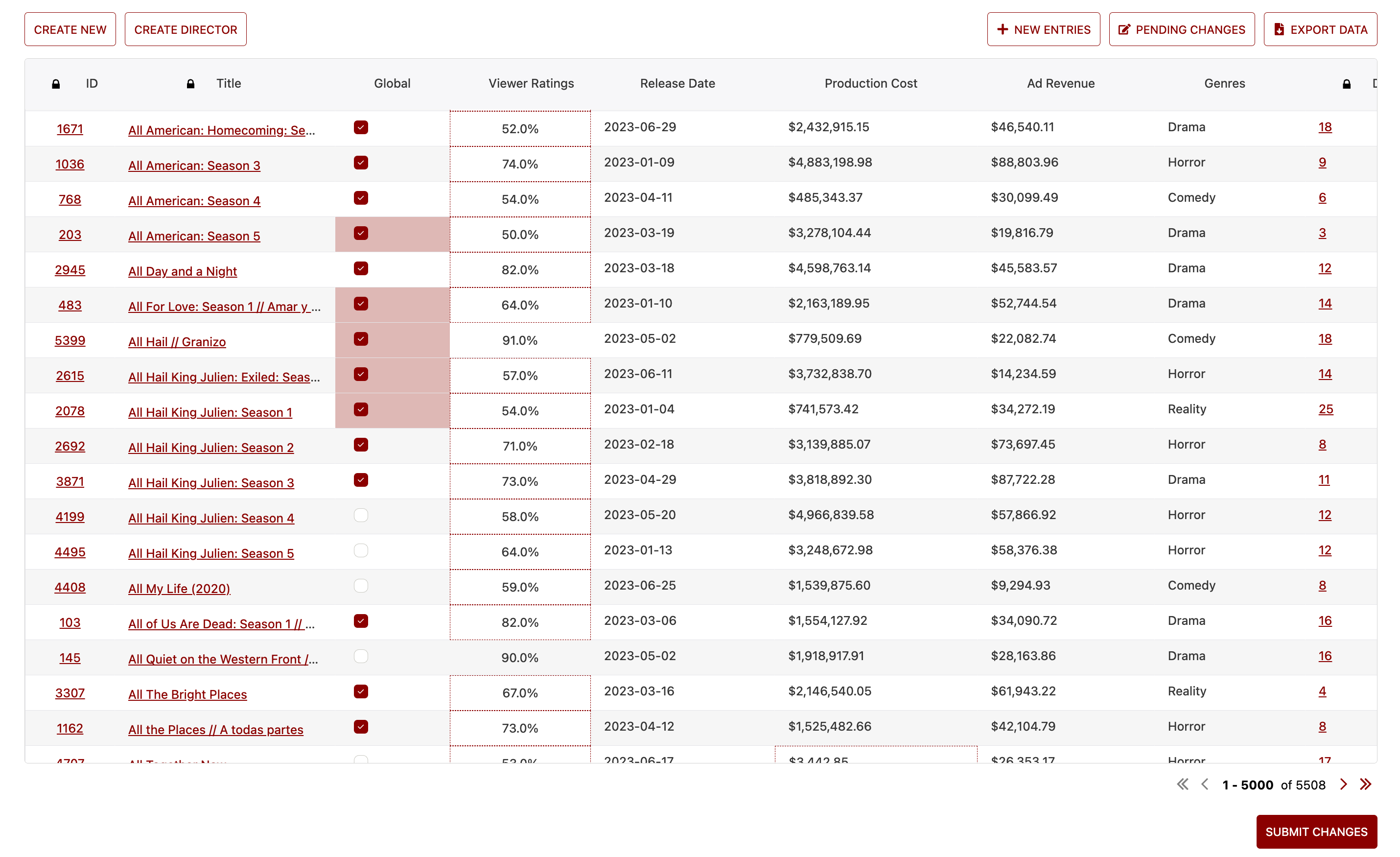Image resolution: width=1400 pixels, height=857 pixels.
Task: Check Global for All Quiet on Western Front
Action: click(x=361, y=656)
